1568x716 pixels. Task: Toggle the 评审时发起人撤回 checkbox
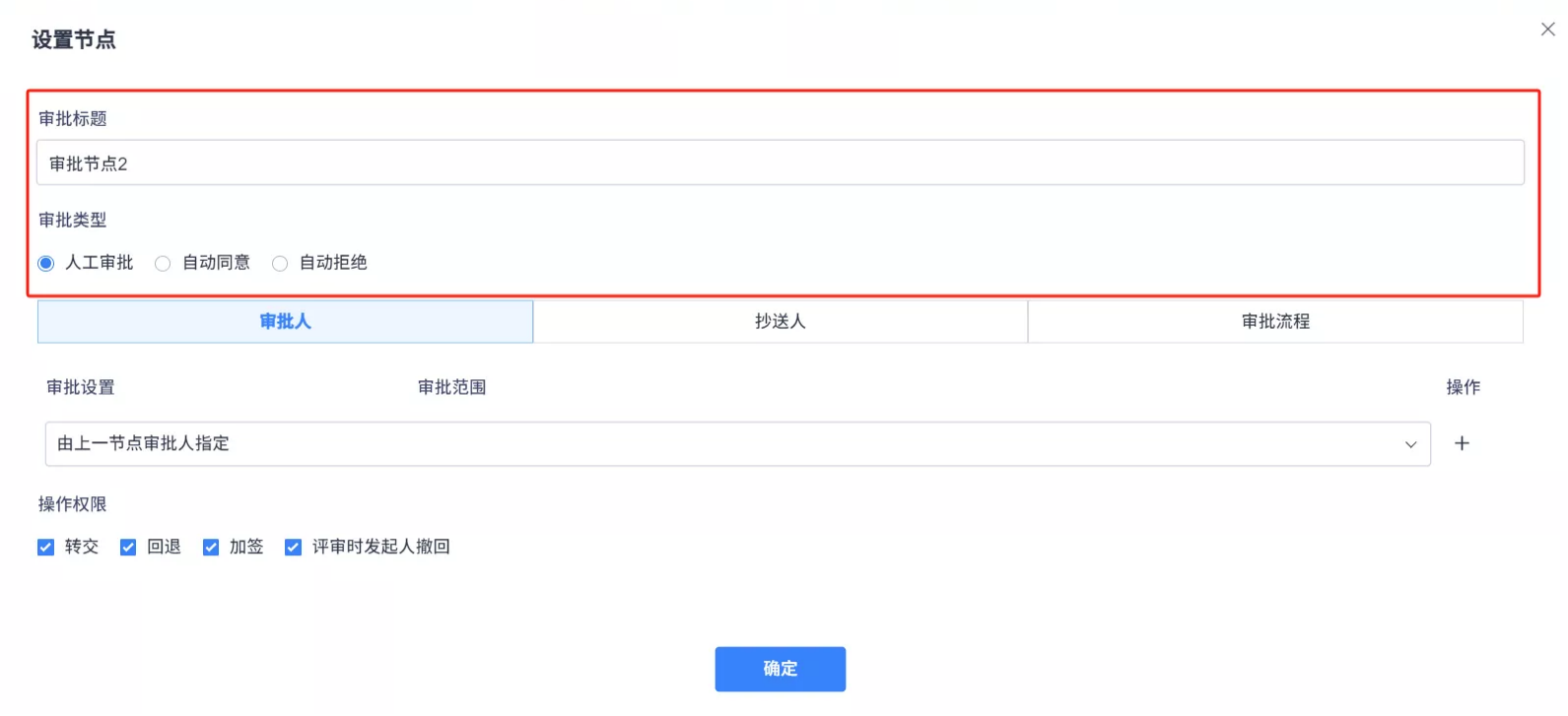(293, 548)
